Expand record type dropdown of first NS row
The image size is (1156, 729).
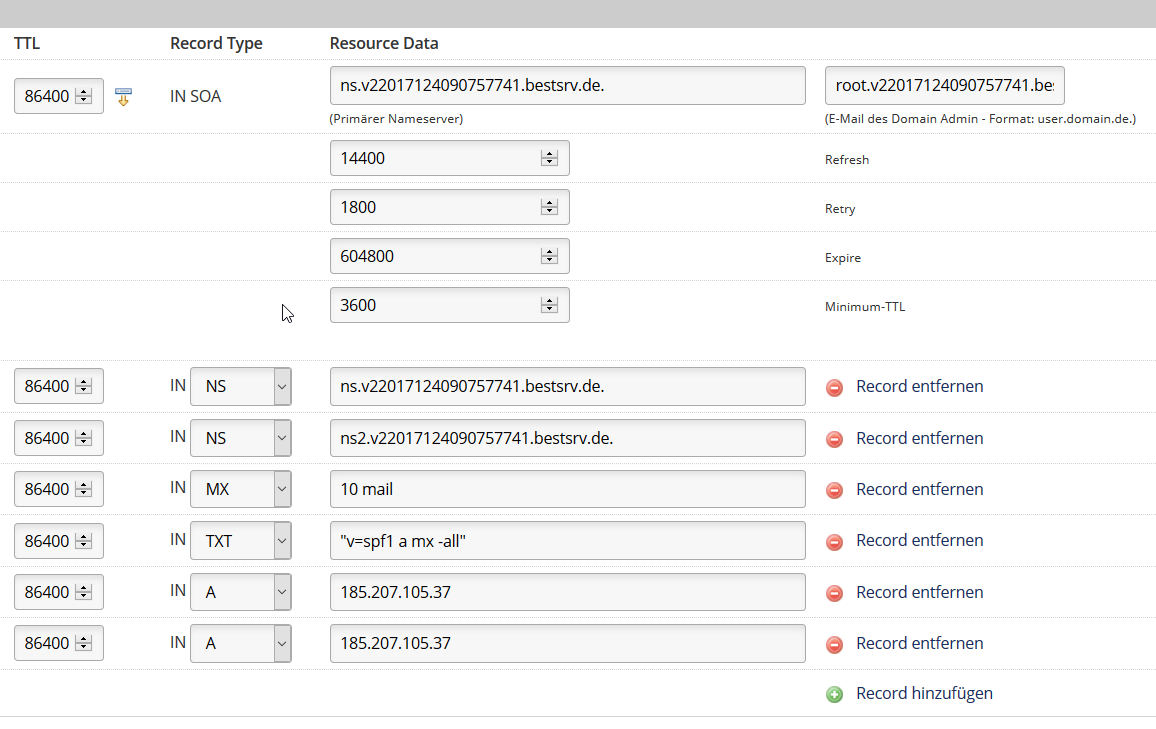(281, 386)
